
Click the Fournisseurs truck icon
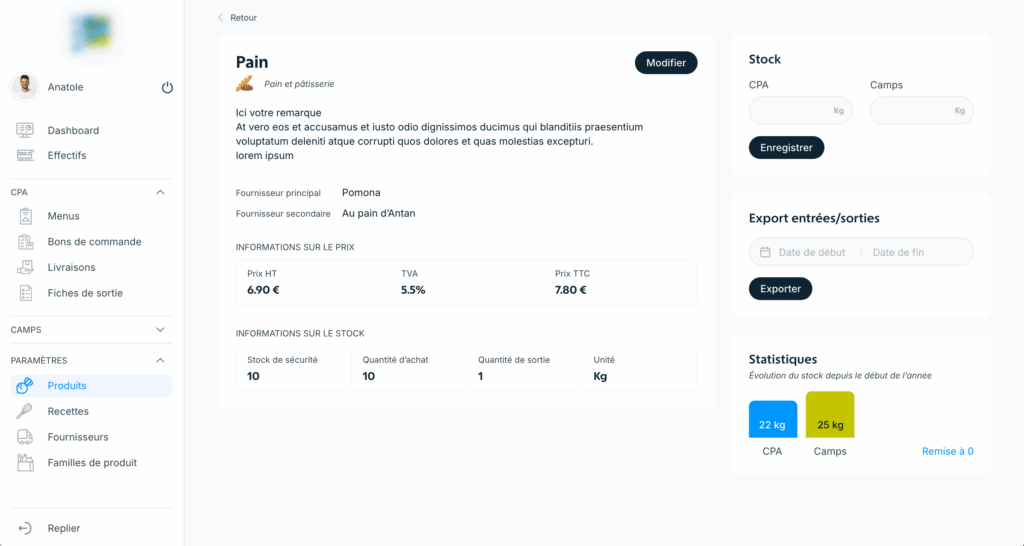point(27,437)
